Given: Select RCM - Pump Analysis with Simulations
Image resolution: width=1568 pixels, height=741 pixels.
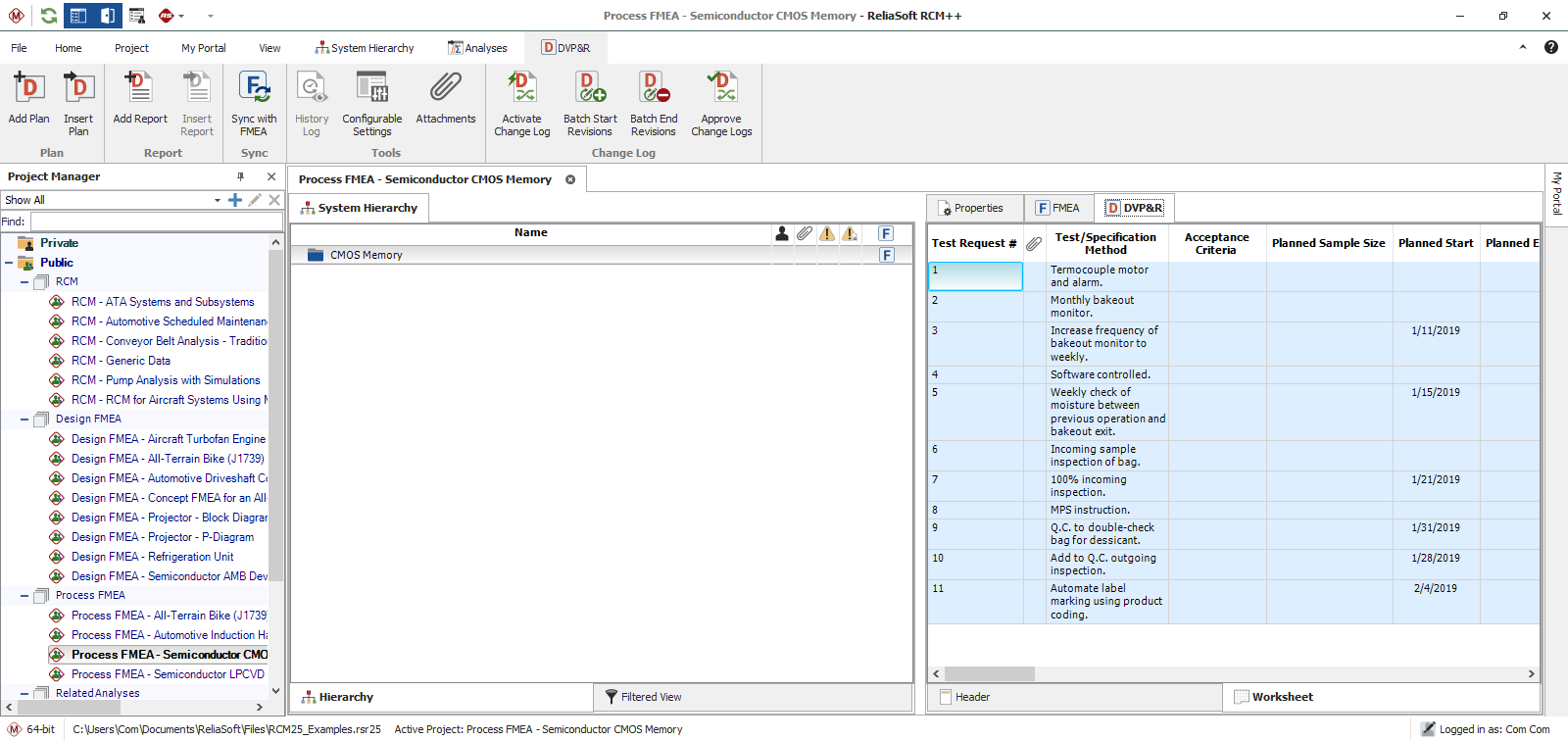Looking at the screenshot, I should (x=166, y=380).
